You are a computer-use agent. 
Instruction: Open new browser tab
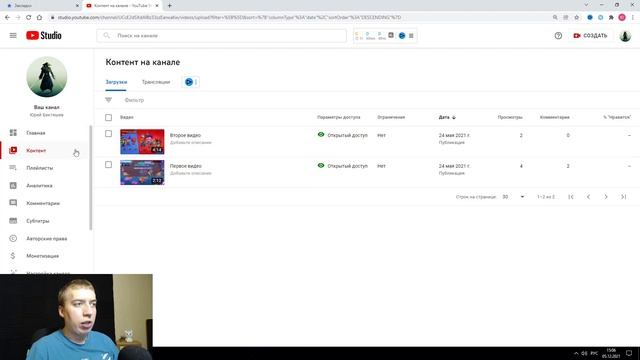169,6
